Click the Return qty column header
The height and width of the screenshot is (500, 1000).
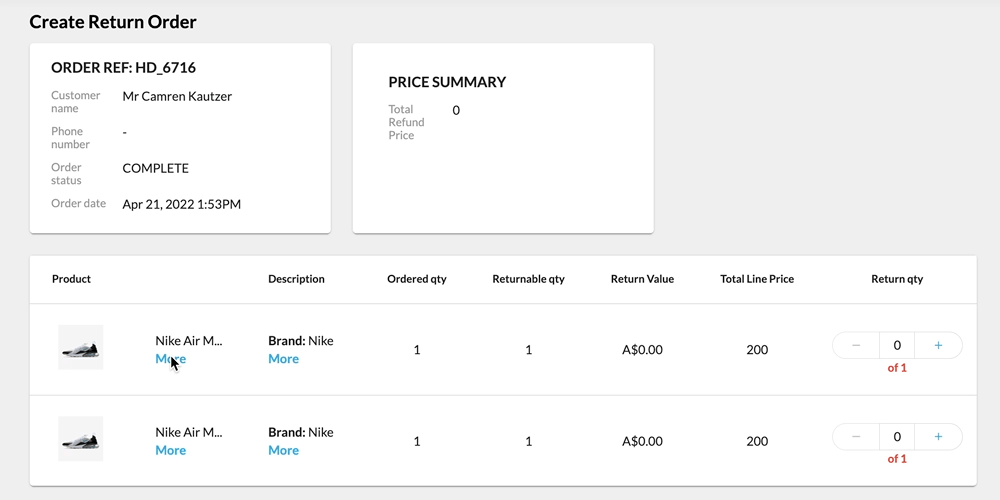pos(897,279)
